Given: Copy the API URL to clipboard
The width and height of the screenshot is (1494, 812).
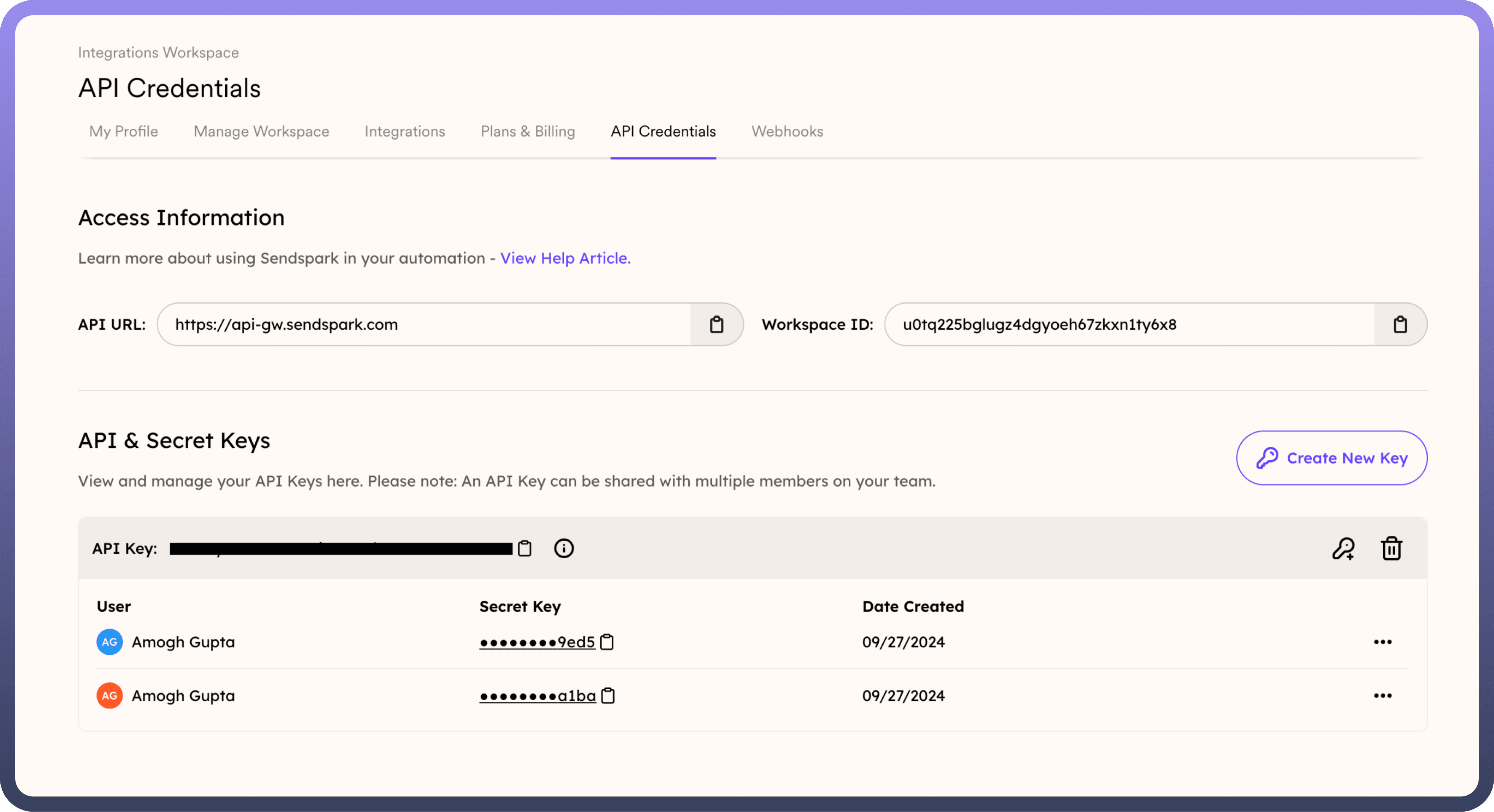Looking at the screenshot, I should coord(716,324).
